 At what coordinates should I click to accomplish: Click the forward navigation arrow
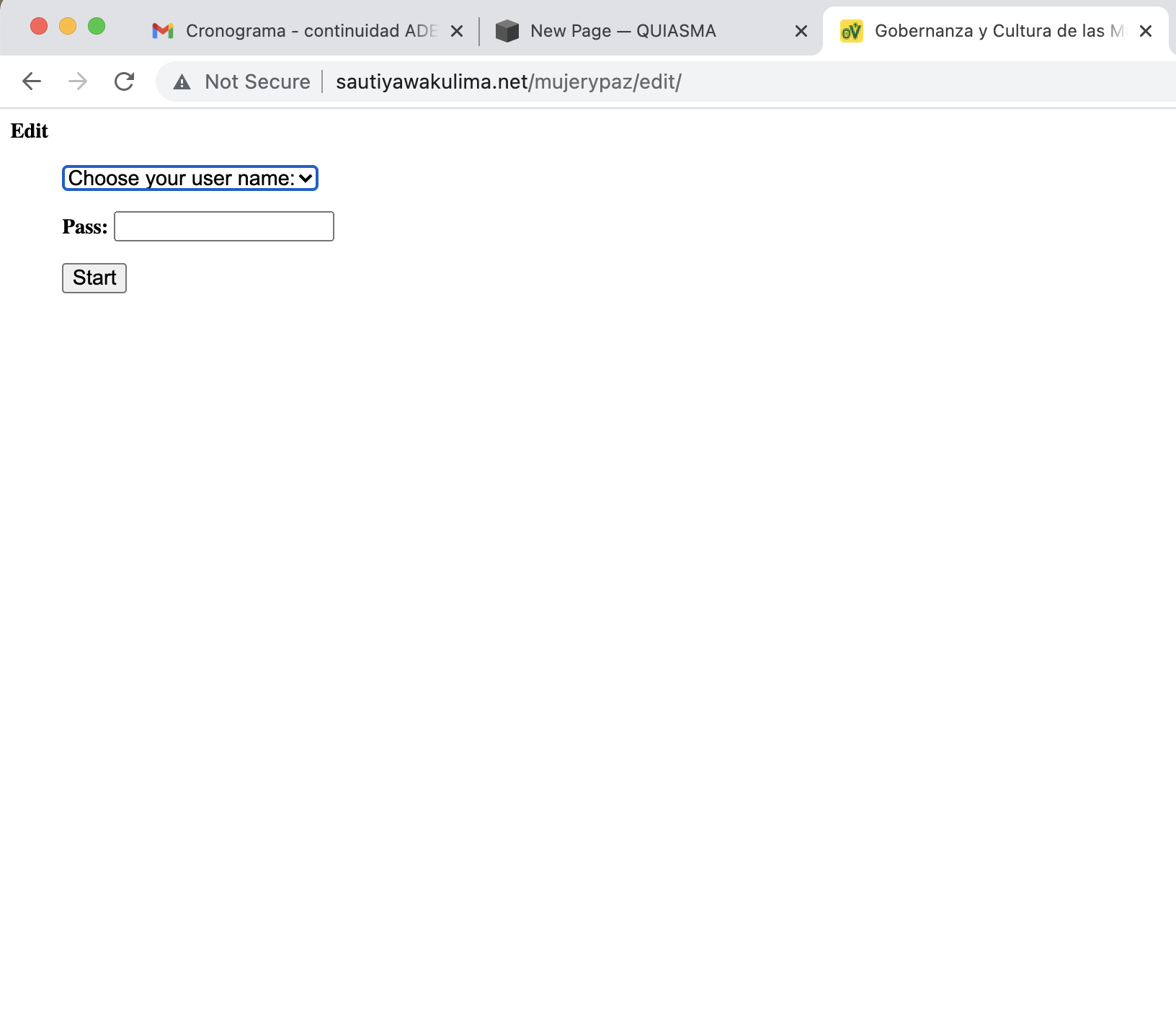78,81
